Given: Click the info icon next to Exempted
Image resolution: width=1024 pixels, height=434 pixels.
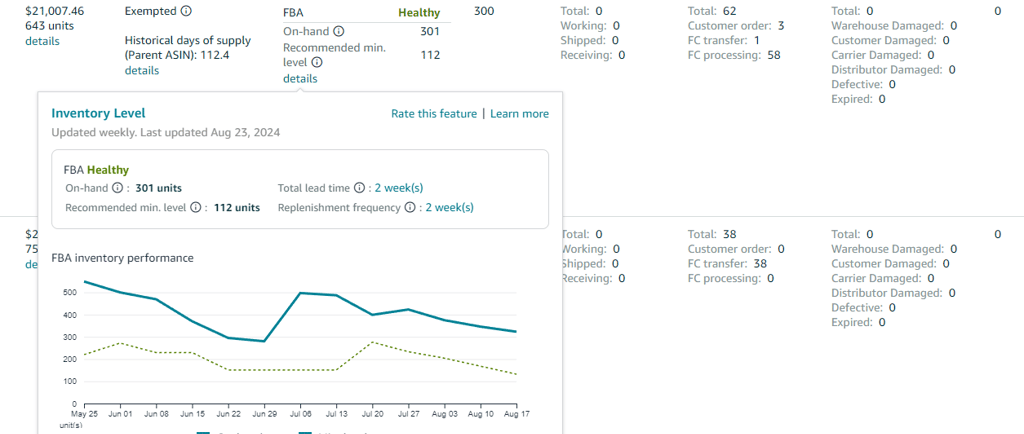Looking at the screenshot, I should tap(186, 11).
